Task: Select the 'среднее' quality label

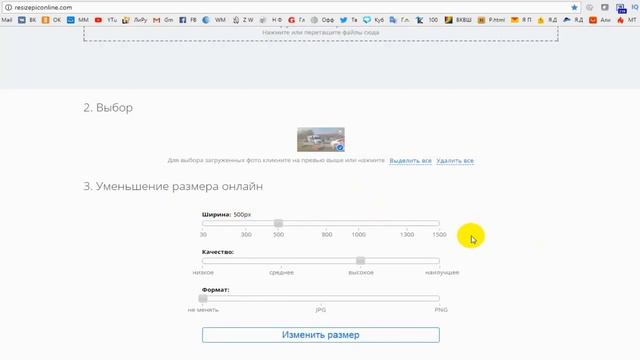Action: pyautogui.click(x=281, y=272)
